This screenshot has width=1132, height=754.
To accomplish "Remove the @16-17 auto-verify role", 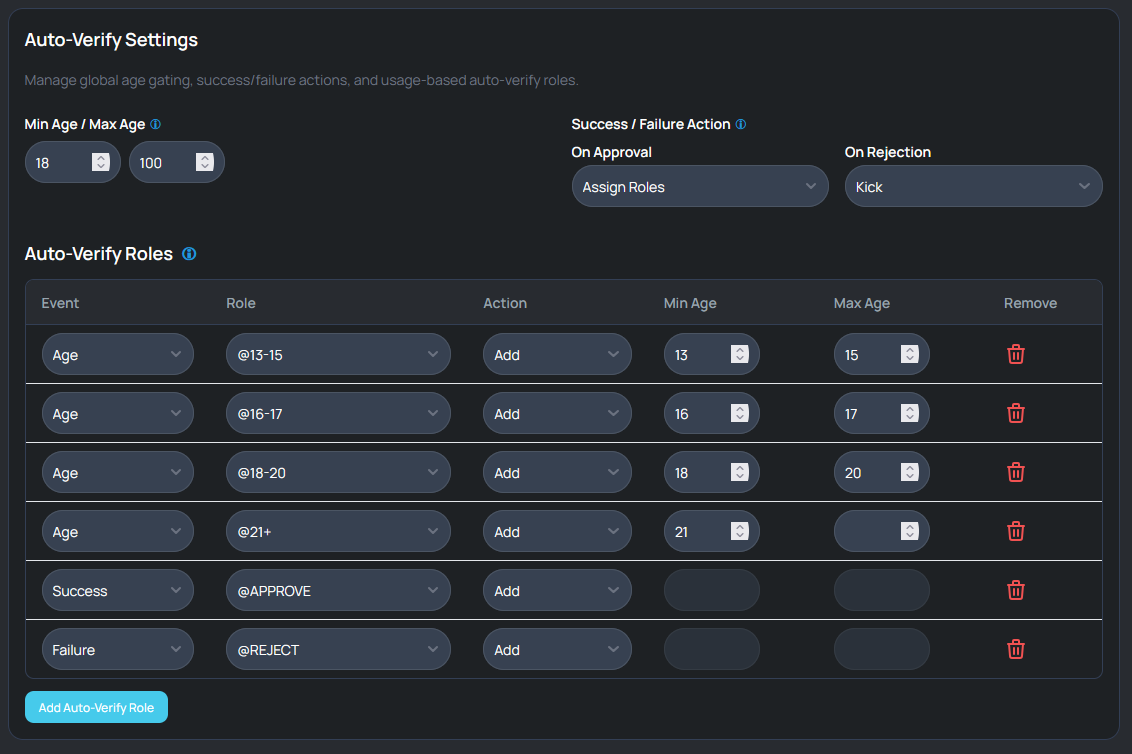I will (1015, 413).
